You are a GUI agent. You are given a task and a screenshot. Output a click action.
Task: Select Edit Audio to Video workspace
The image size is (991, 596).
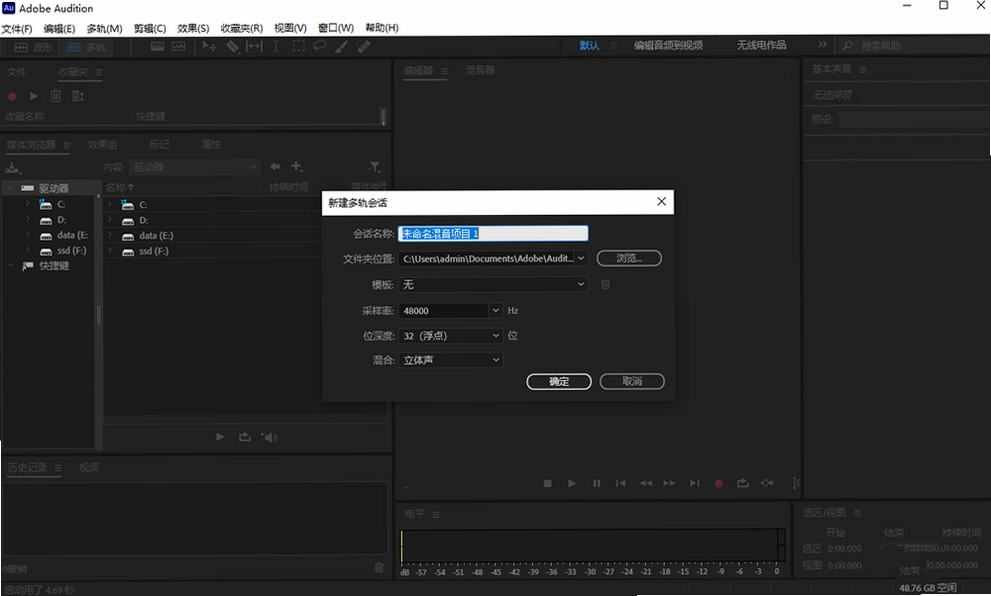(668, 46)
